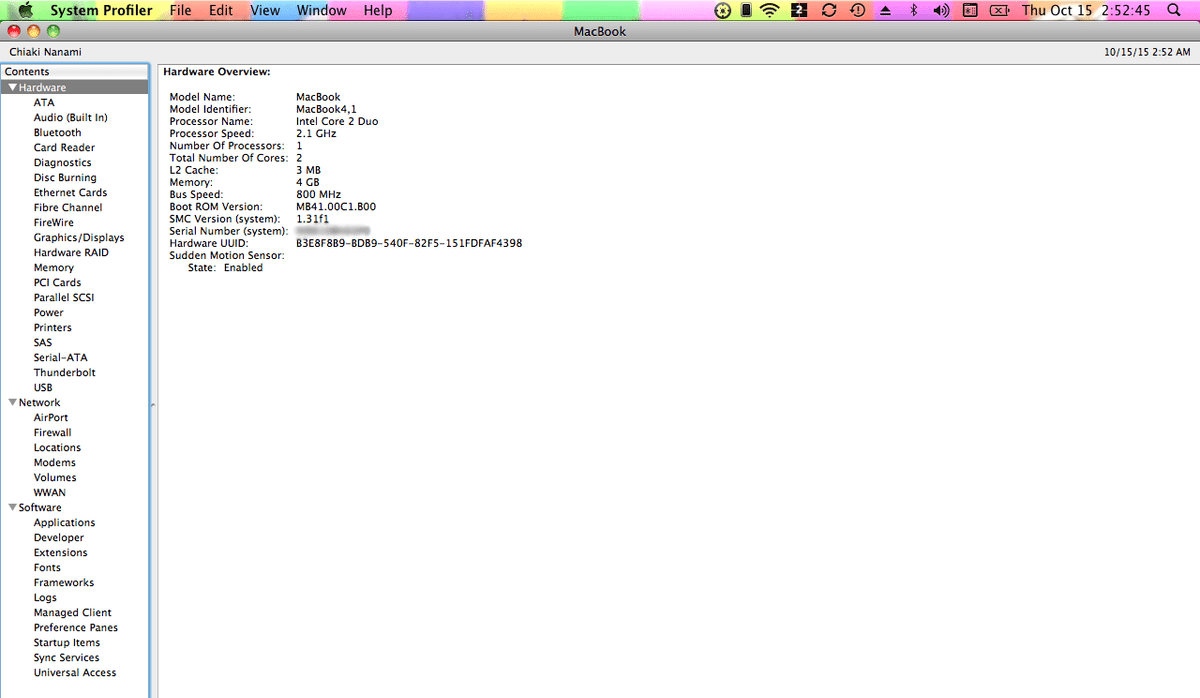Select Memory in the sidebar
The image size is (1200, 698).
point(53,268)
